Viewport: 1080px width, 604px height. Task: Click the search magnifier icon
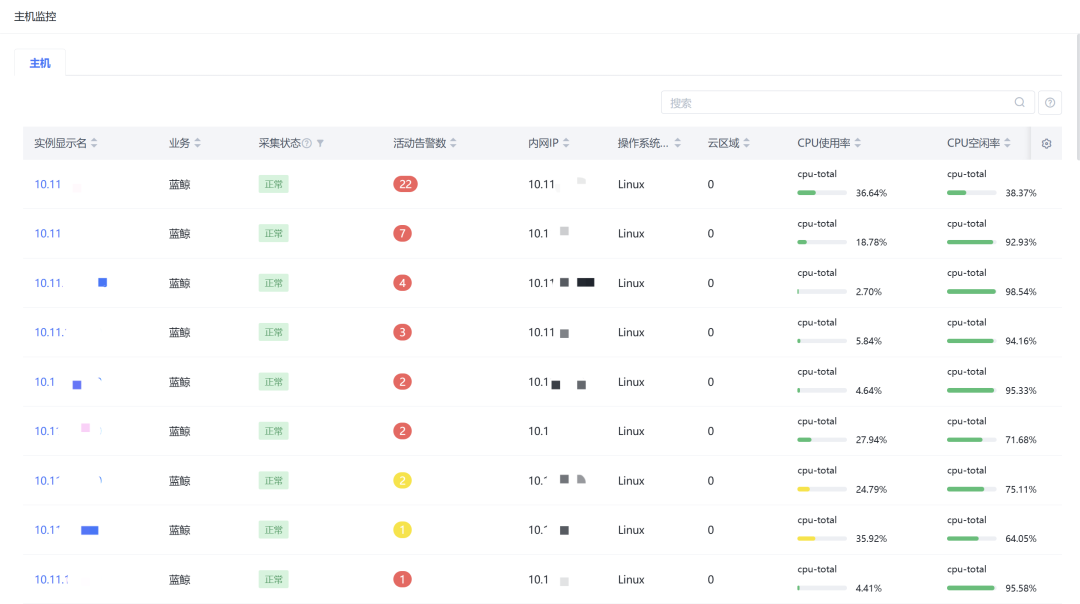[x=1019, y=103]
